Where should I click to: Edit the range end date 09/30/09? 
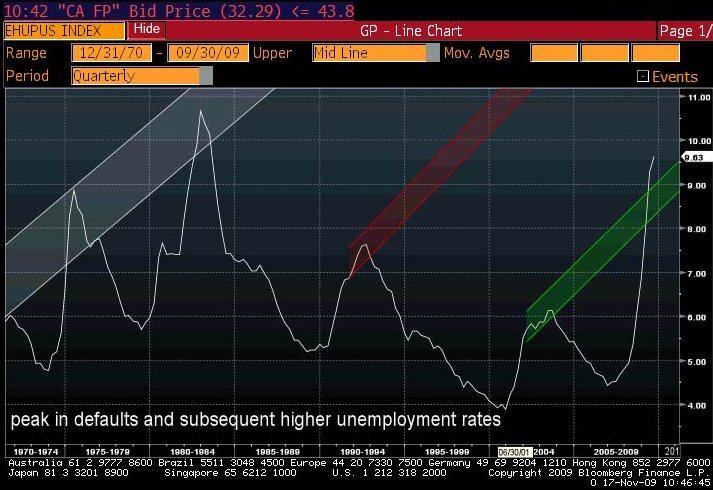coord(208,53)
